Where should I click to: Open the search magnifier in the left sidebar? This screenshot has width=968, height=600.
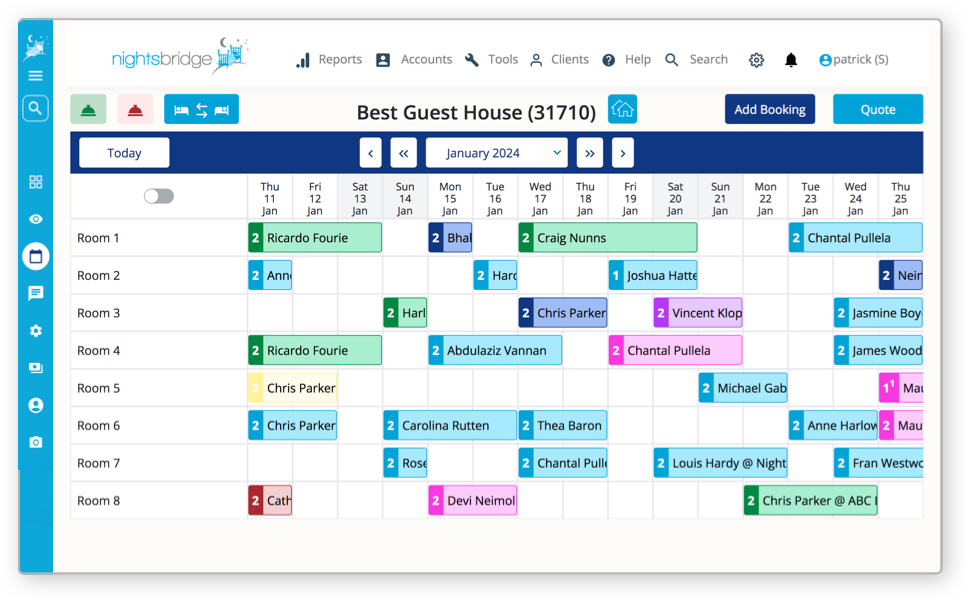click(x=35, y=107)
